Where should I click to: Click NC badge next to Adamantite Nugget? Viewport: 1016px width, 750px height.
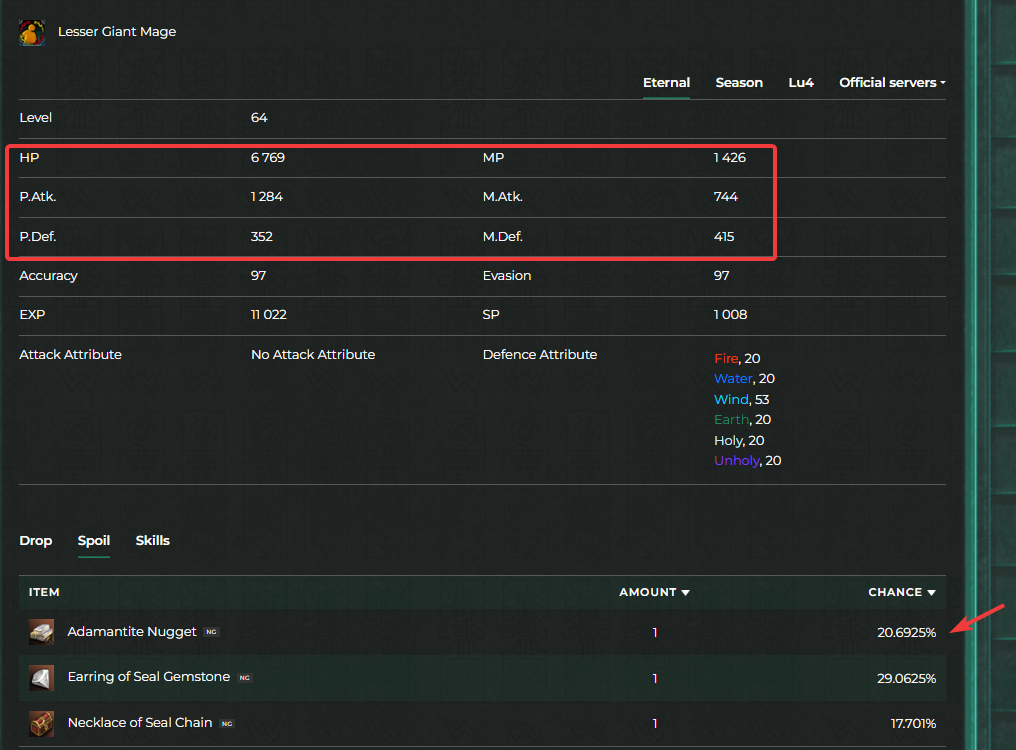[211, 632]
